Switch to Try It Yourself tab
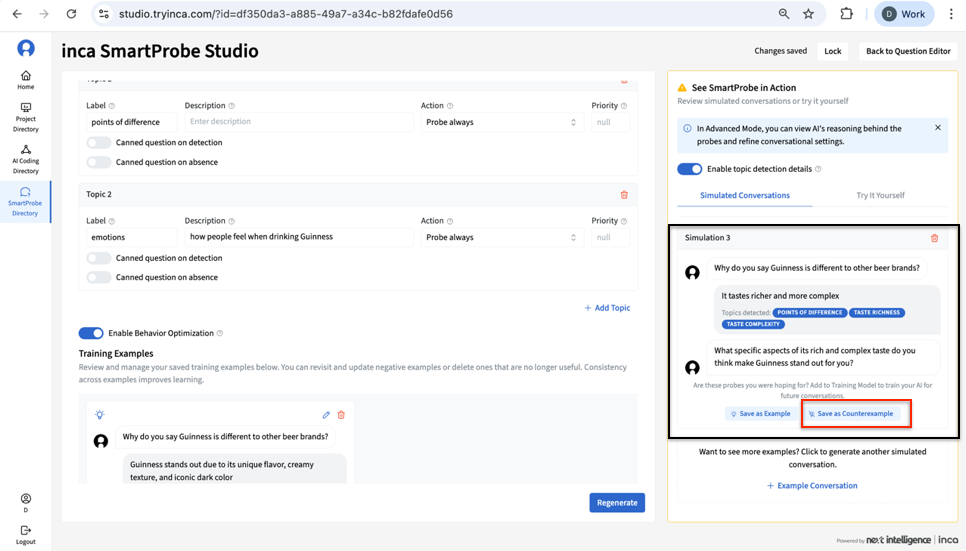This screenshot has width=966, height=551. 880,195
